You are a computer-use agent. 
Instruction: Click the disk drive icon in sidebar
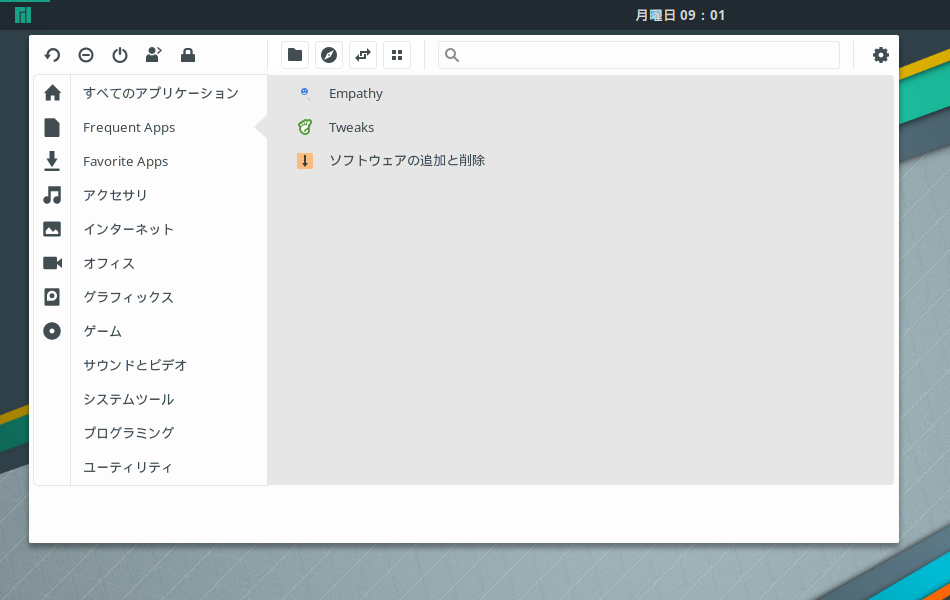52,297
